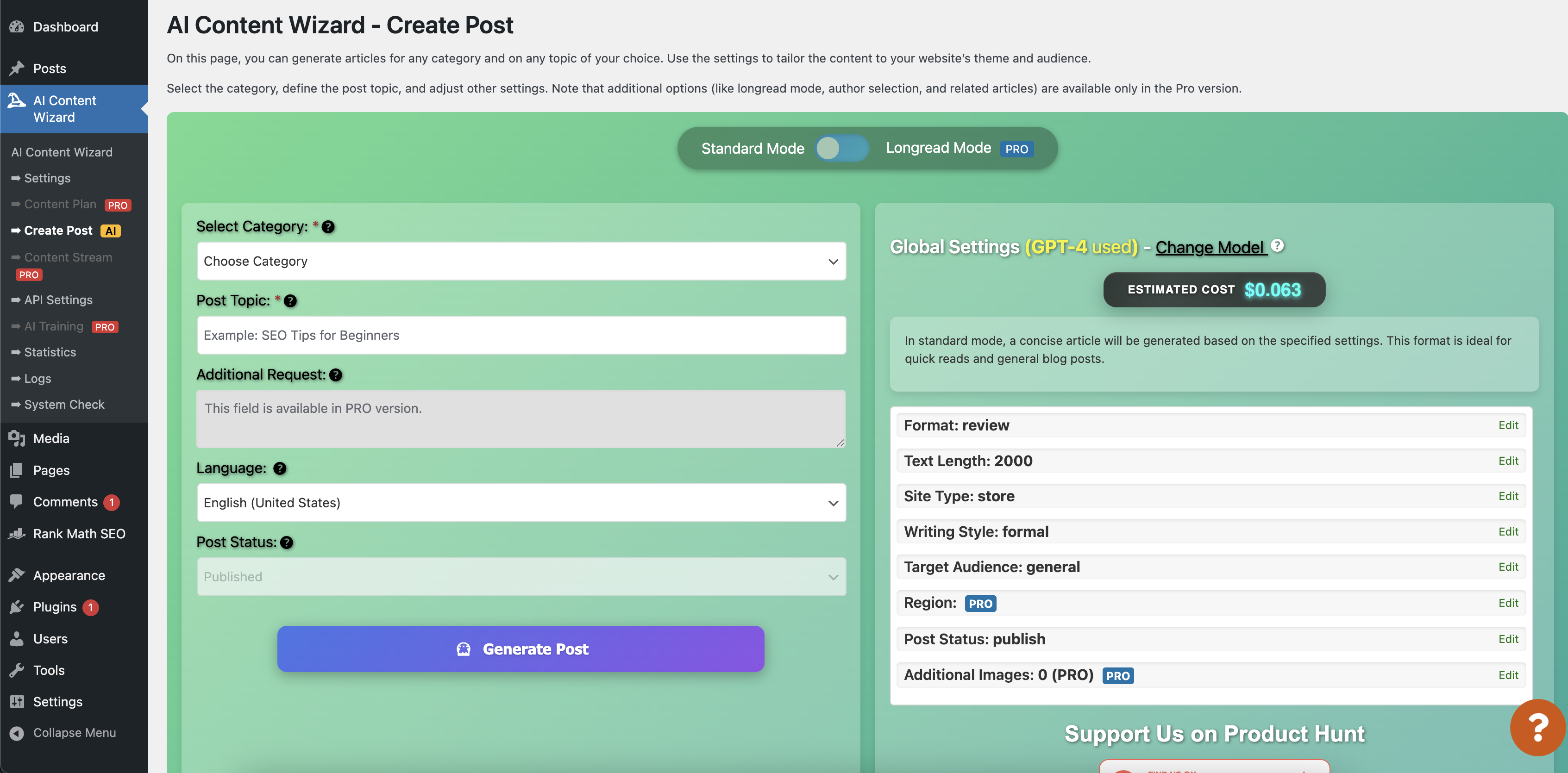
Task: Click the Tools wrench icon
Action: click(x=16, y=670)
